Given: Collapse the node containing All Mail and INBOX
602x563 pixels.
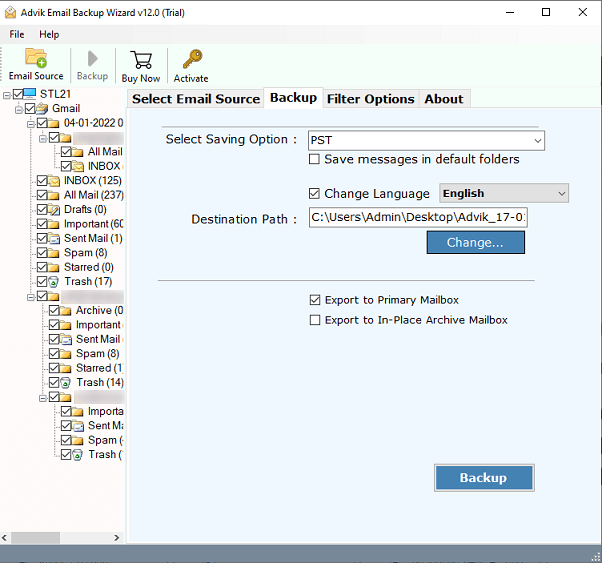Looking at the screenshot, I should 43,139.
